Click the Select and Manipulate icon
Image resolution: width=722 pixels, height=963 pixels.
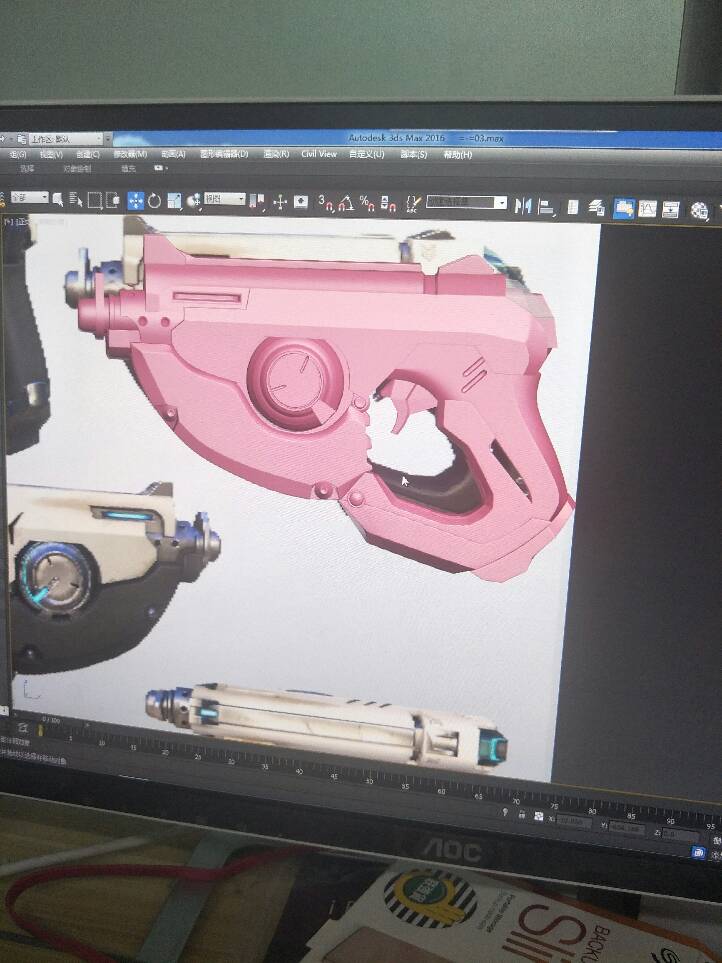click(280, 202)
